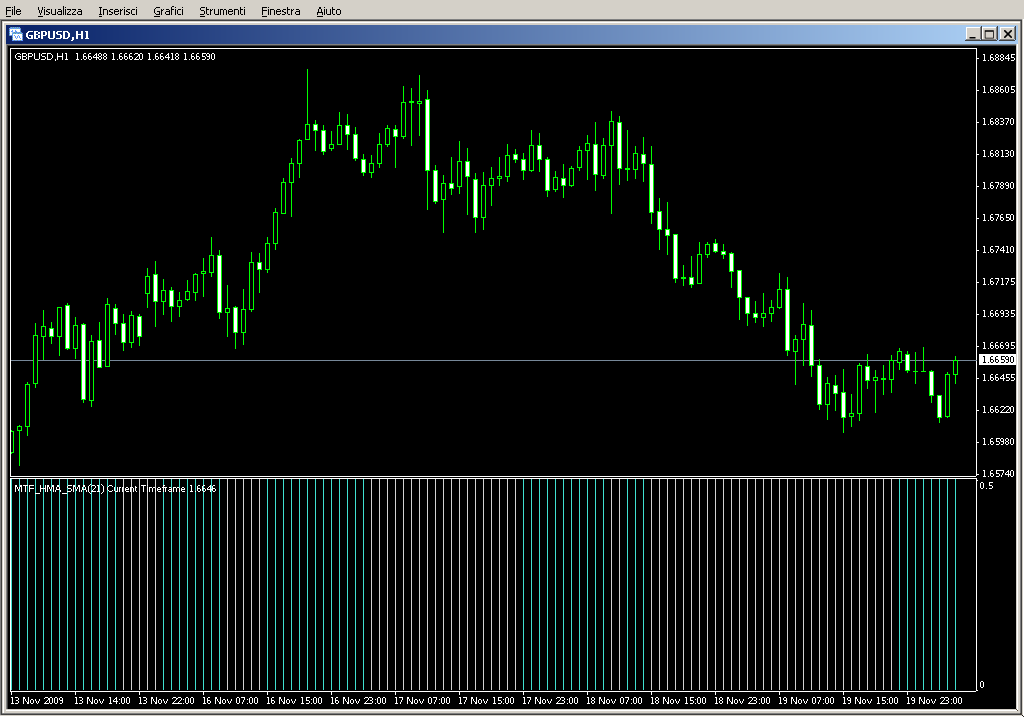Viewport: 1024px width, 717px height.
Task: Open the Strumenti menu
Action: click(222, 11)
